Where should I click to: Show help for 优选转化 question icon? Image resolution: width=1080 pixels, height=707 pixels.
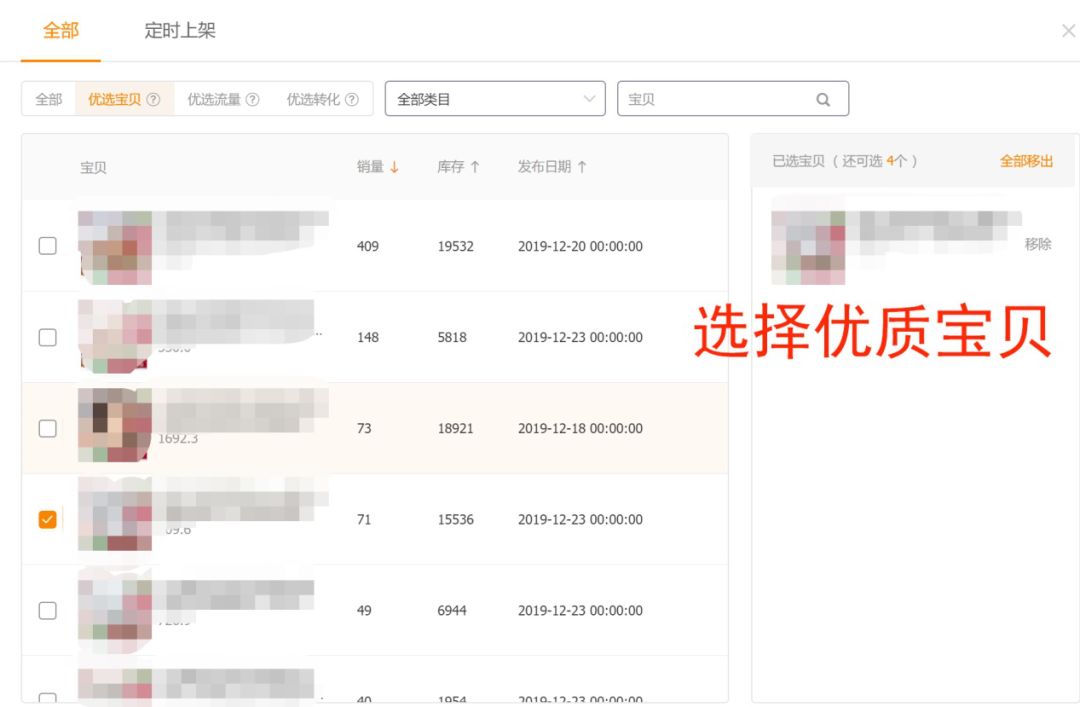[x=352, y=99]
